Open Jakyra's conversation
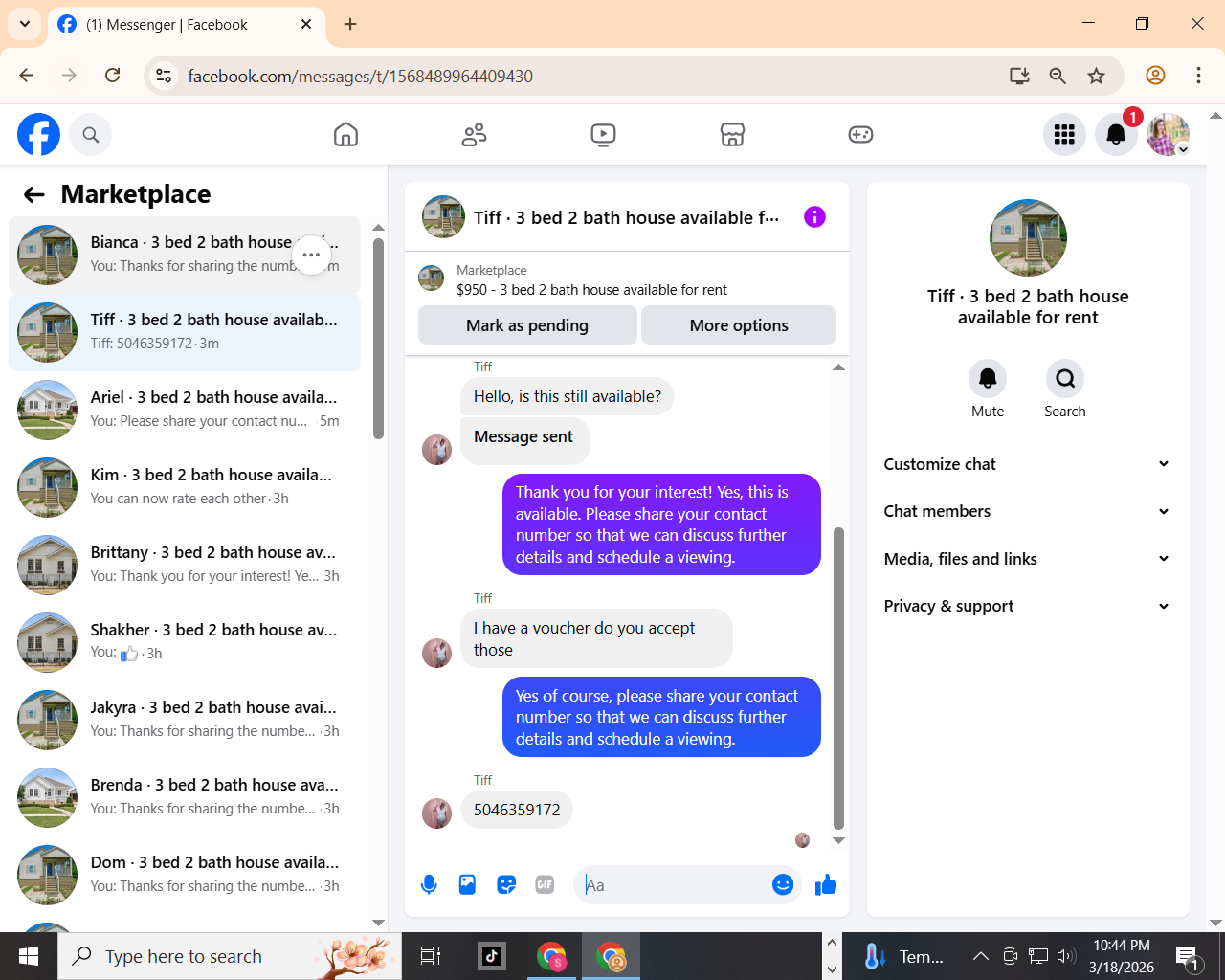The image size is (1225, 980). click(185, 720)
